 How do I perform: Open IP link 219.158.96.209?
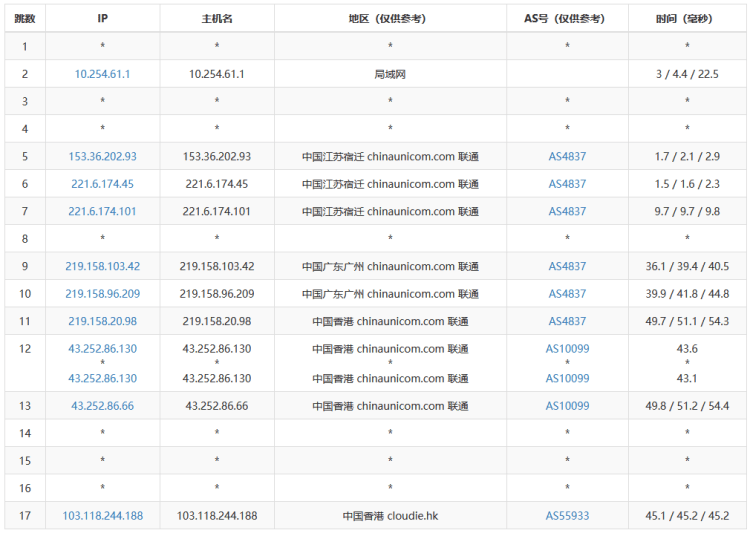pyautogui.click(x=102, y=294)
